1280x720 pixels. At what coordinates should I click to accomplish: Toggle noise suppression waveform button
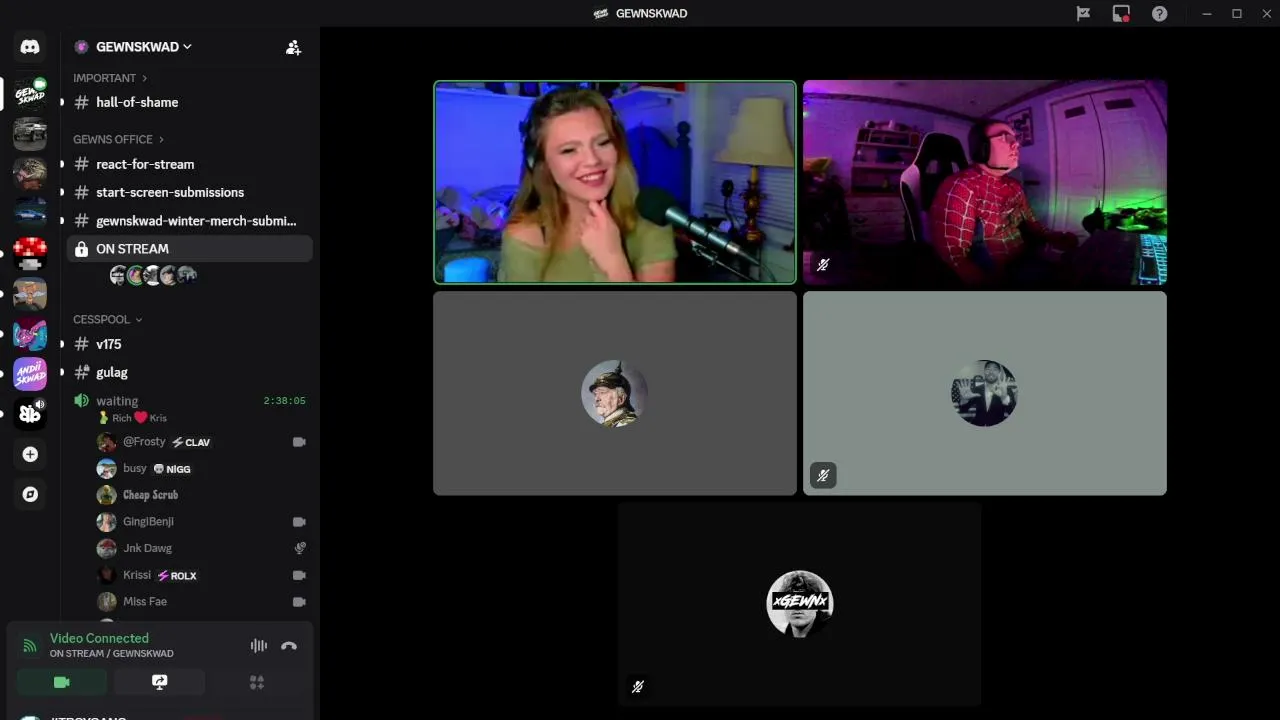pyautogui.click(x=259, y=645)
